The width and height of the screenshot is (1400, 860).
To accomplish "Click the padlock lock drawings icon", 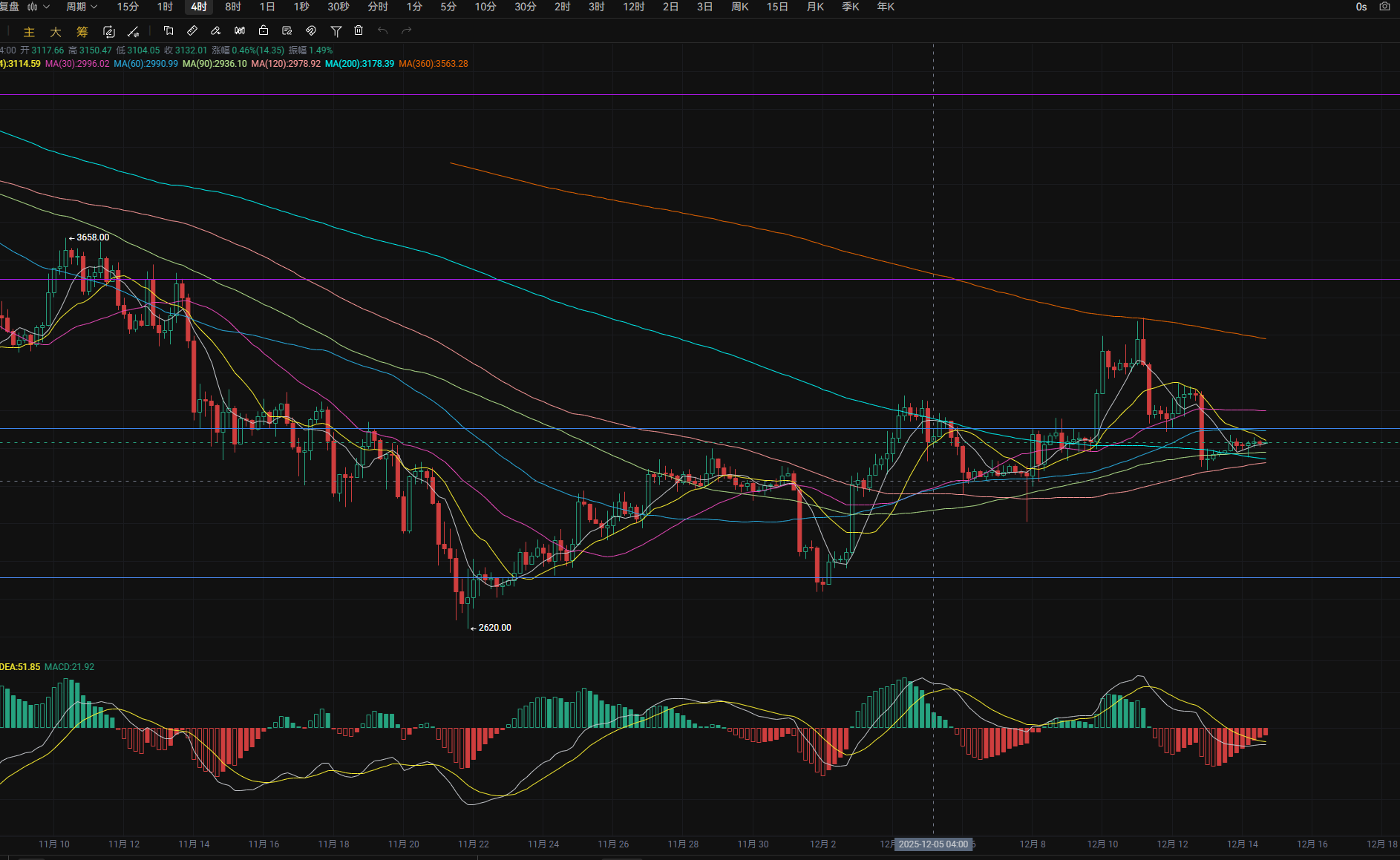I will (x=264, y=30).
